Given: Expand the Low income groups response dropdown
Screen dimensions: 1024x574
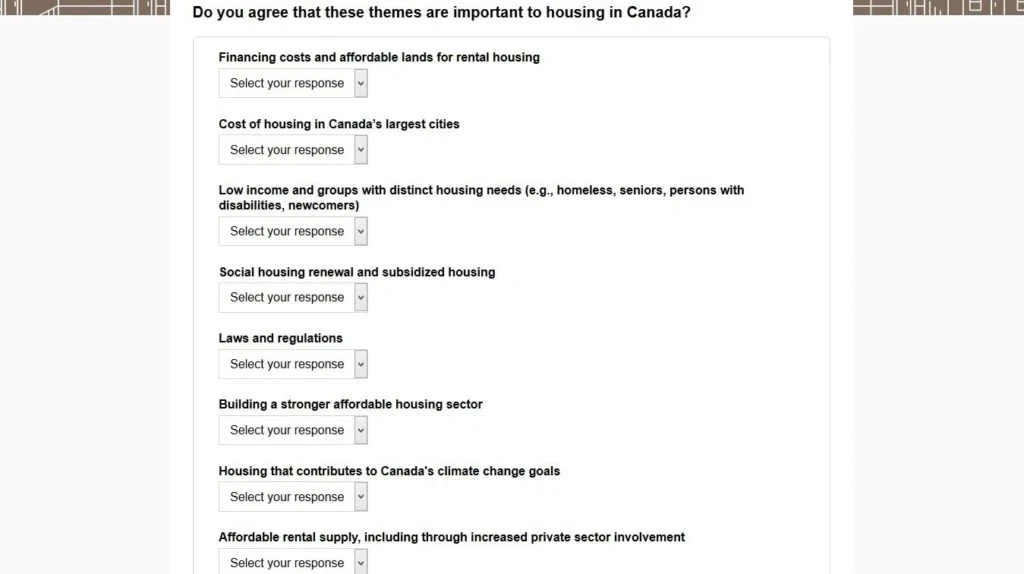Looking at the screenshot, I should 293,231.
